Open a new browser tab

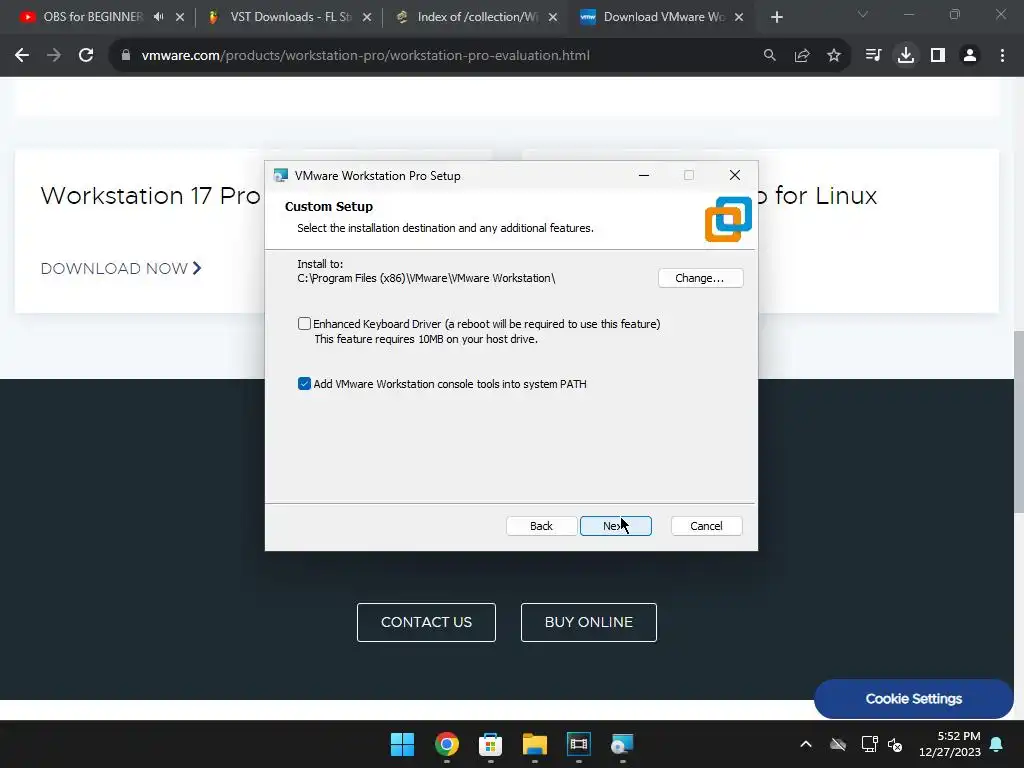[x=776, y=17]
